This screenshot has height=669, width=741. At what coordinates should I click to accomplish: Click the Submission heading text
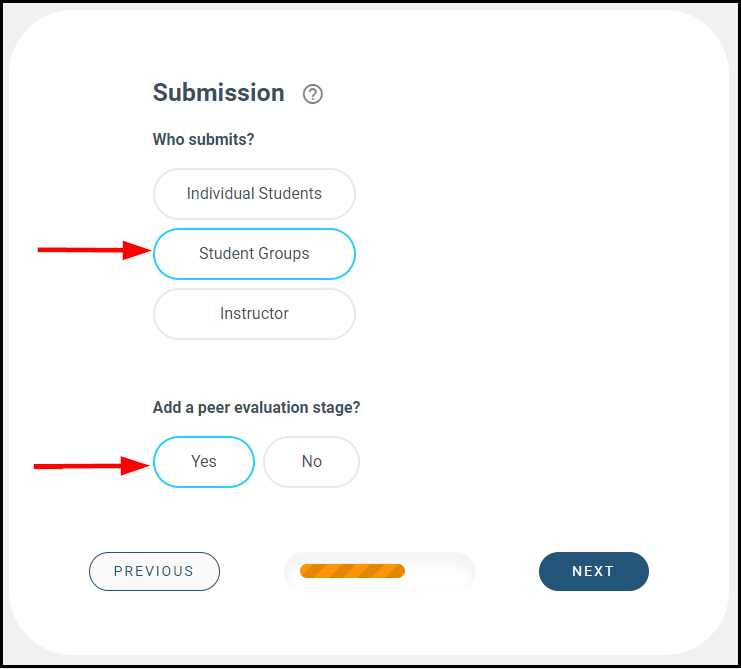click(218, 93)
